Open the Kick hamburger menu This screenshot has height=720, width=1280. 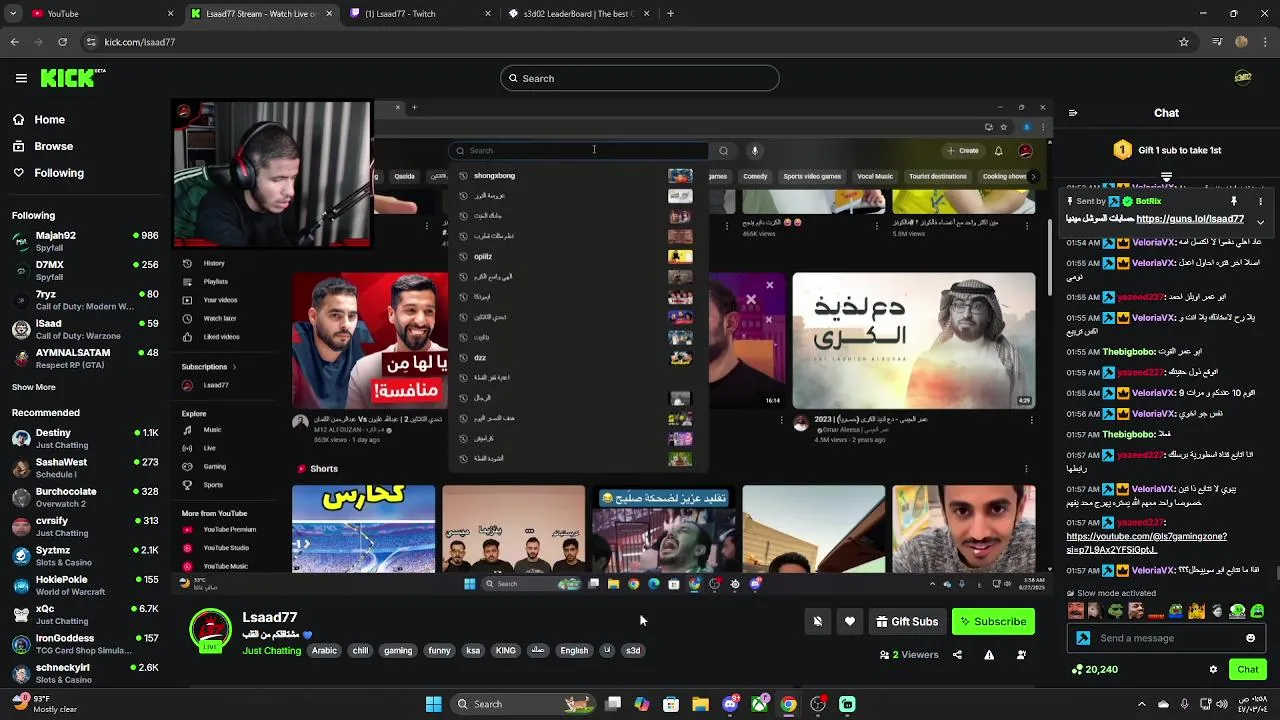21,78
